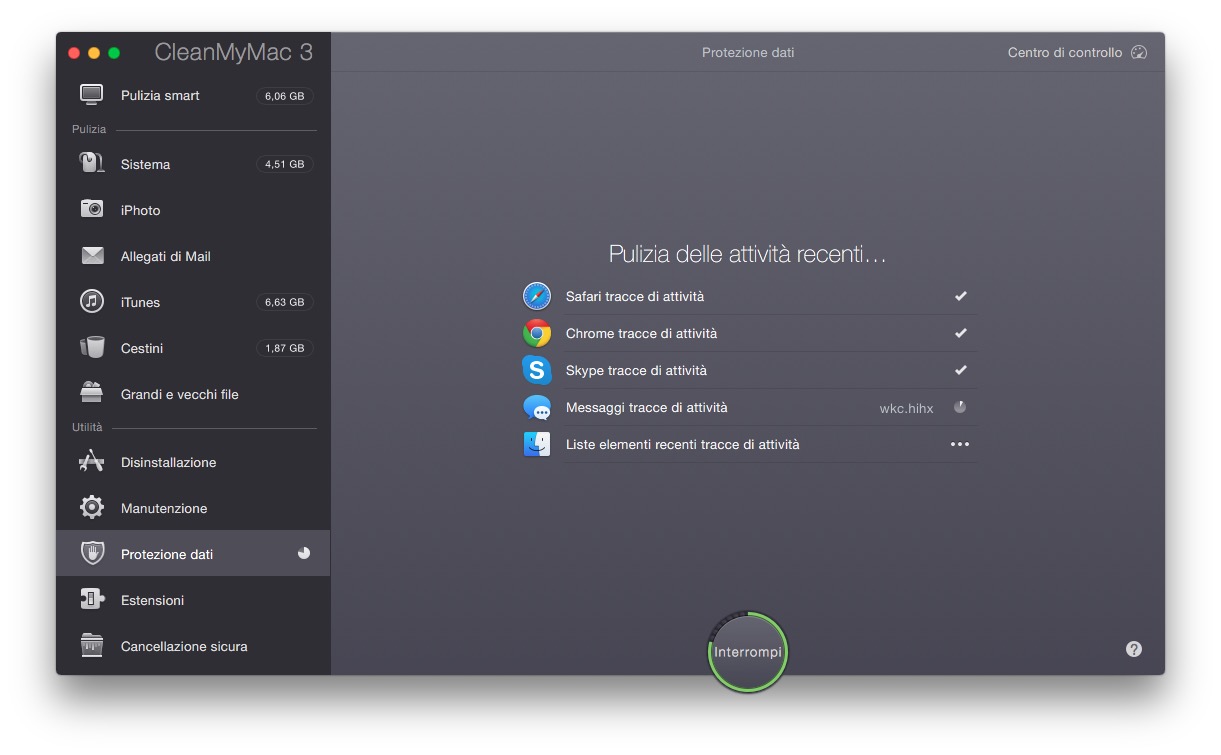Click the 4,51 GB size badge
1221x755 pixels.
pyautogui.click(x=285, y=164)
